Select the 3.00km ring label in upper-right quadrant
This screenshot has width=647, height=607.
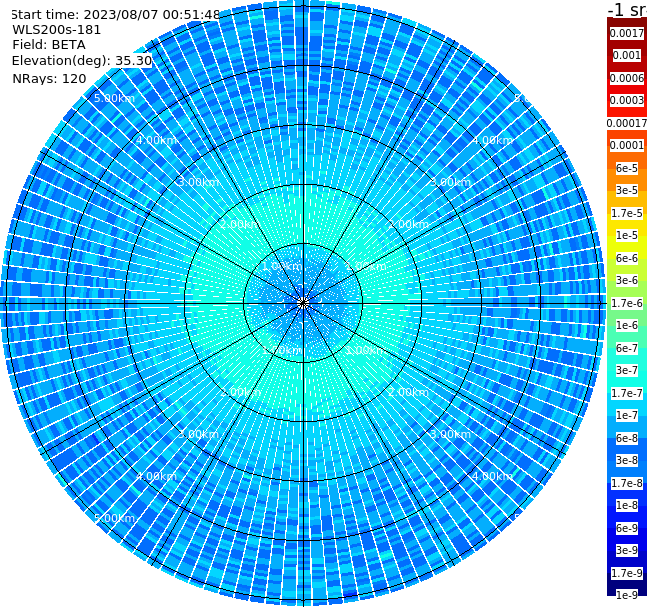pos(451,182)
